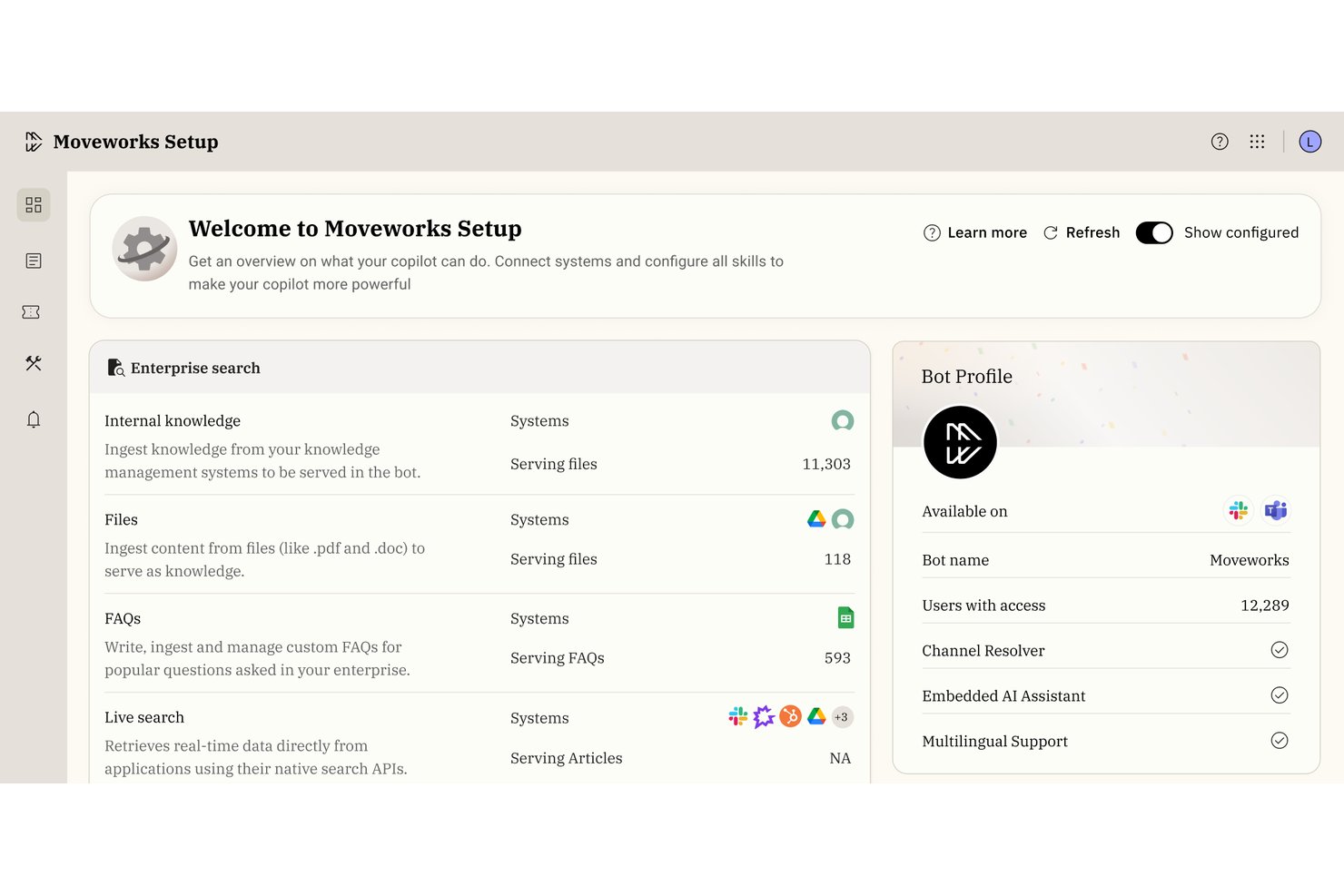The width and height of the screenshot is (1344, 896).
Task: Click the Bot Profile heading
Action: coord(967,377)
